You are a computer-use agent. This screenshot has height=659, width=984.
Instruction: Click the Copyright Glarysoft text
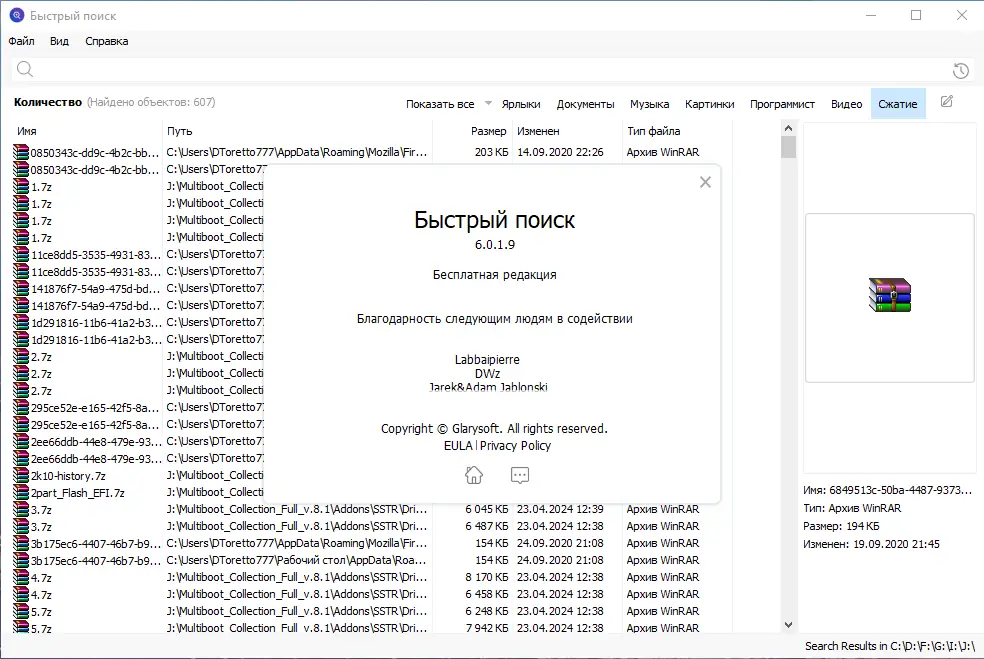495,429
